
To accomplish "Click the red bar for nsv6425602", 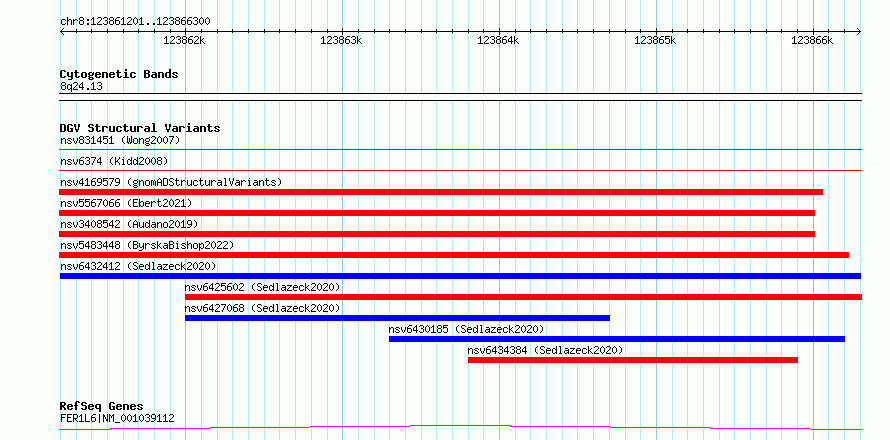I will coord(523,297).
